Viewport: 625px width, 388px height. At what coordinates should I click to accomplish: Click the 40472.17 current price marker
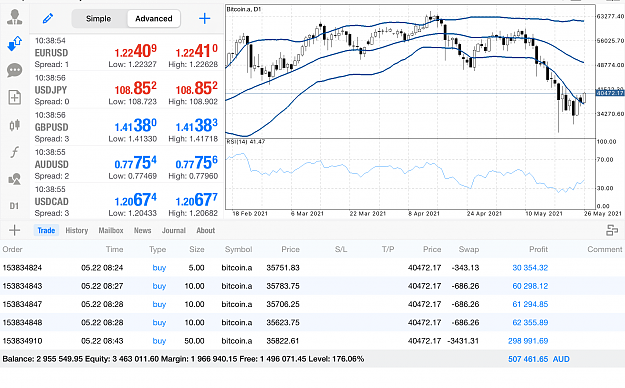(x=610, y=93)
